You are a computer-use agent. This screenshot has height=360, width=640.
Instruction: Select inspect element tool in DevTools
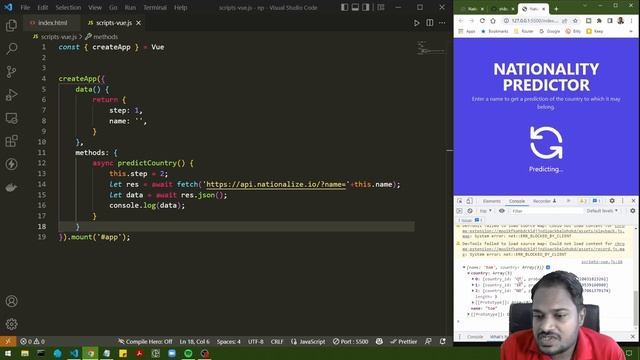(x=460, y=201)
